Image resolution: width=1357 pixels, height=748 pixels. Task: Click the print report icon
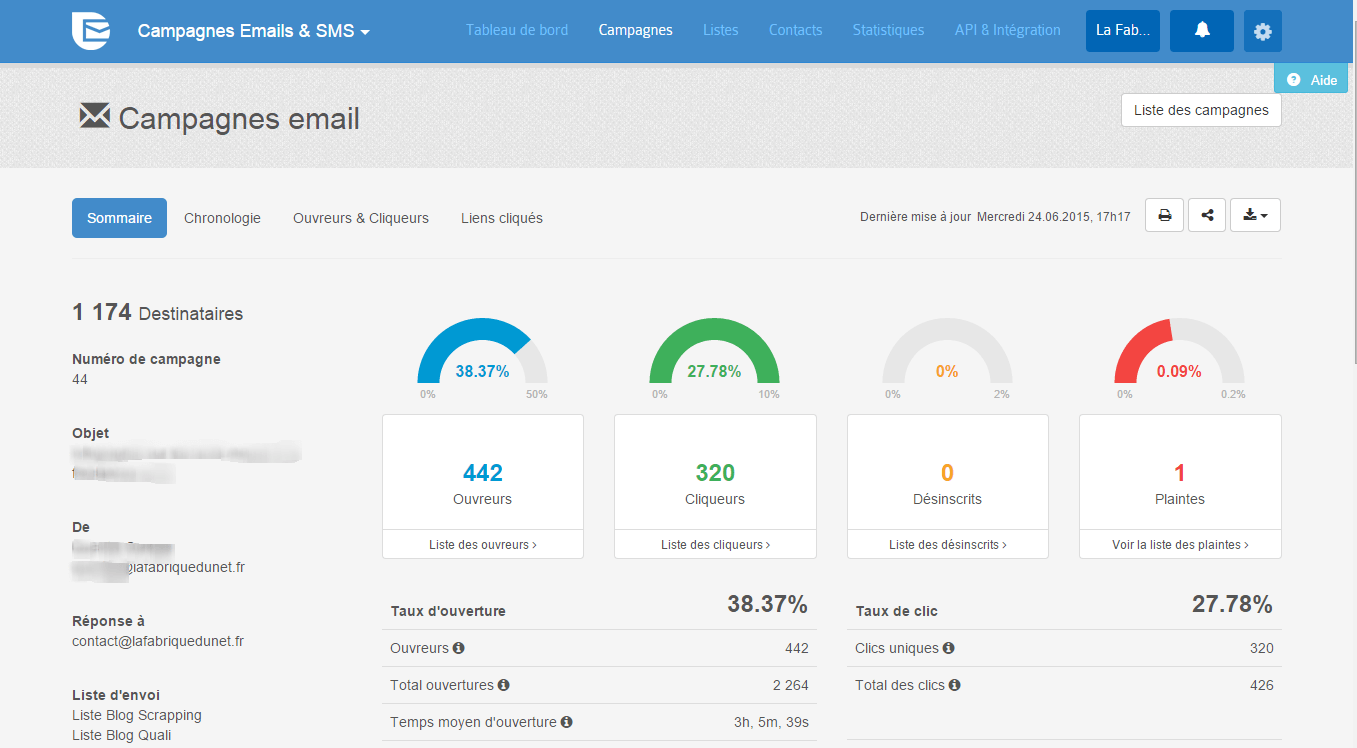(x=1164, y=215)
